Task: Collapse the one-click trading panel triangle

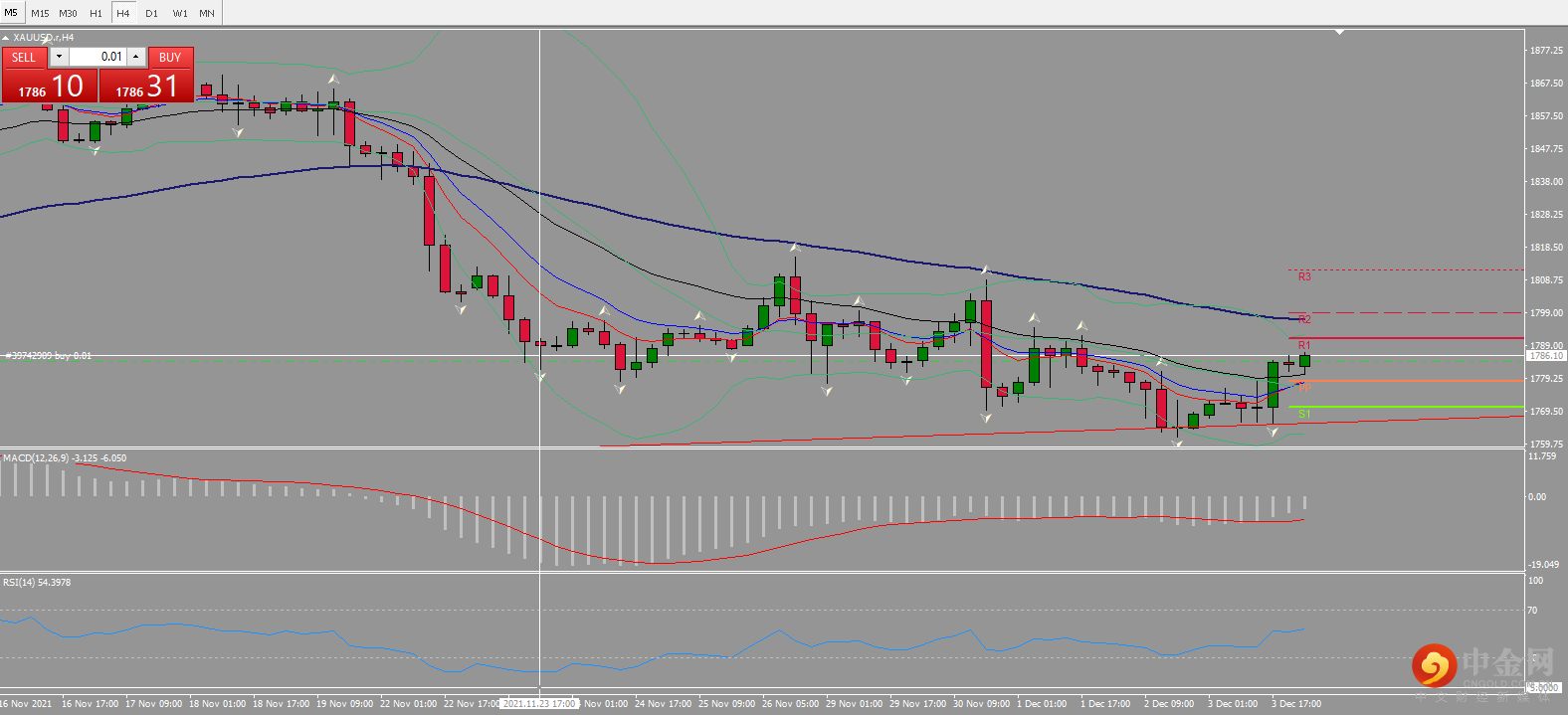Action: click(x=5, y=38)
